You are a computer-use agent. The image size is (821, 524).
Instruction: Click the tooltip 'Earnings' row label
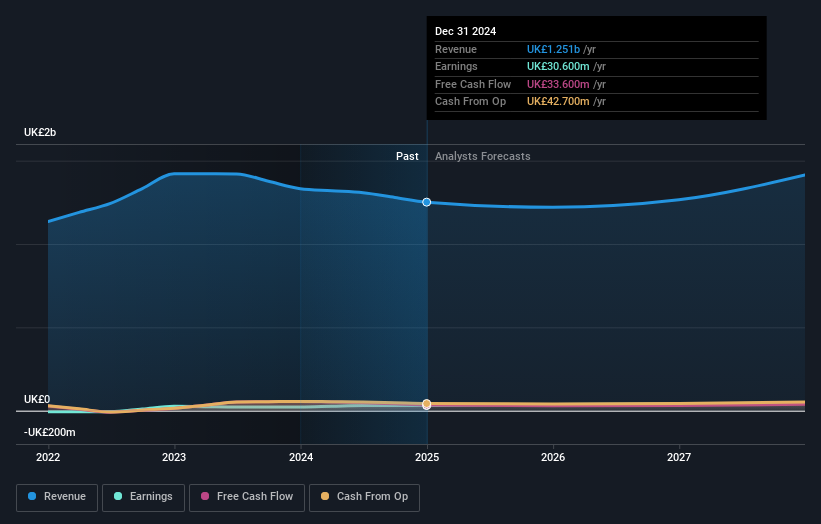tap(457, 66)
